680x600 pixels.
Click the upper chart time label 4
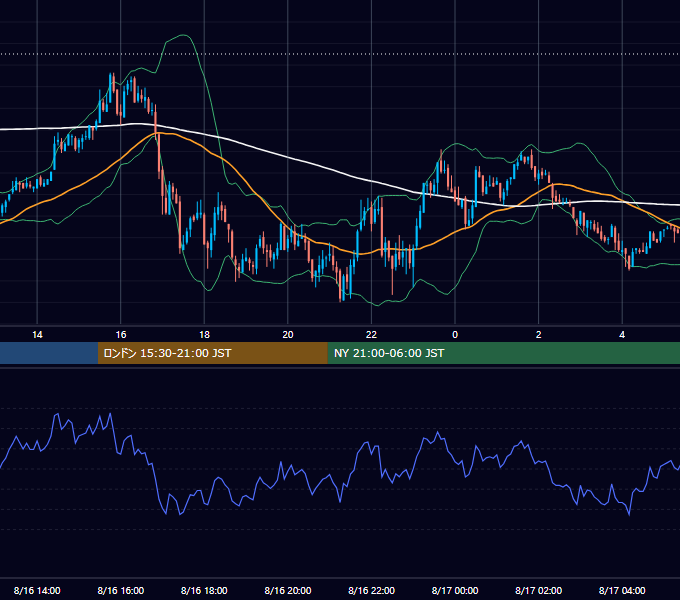pos(622,335)
